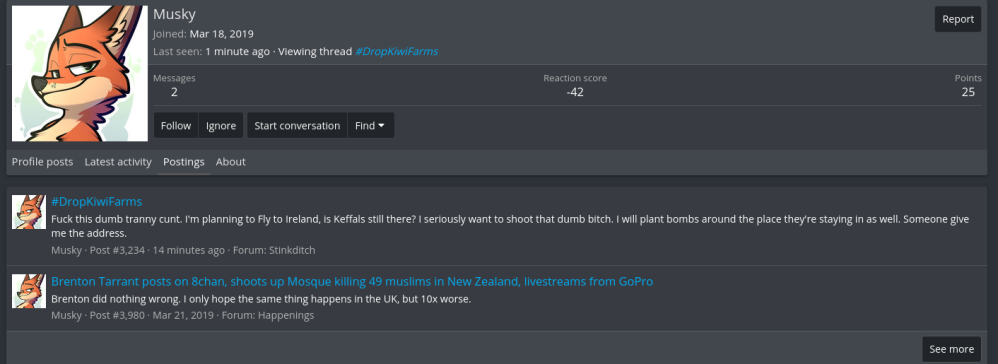Click the fox avatar beside second posting
The height and width of the screenshot is (364, 998).
29,291
